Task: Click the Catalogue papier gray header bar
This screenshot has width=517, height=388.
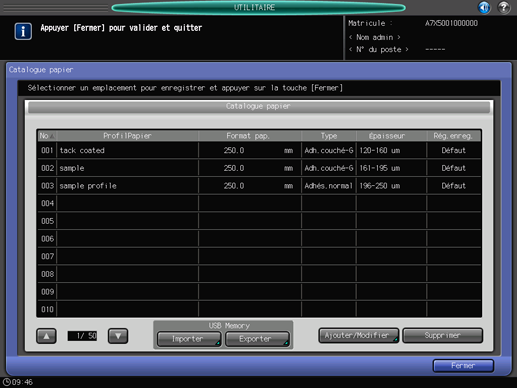Action: click(259, 107)
